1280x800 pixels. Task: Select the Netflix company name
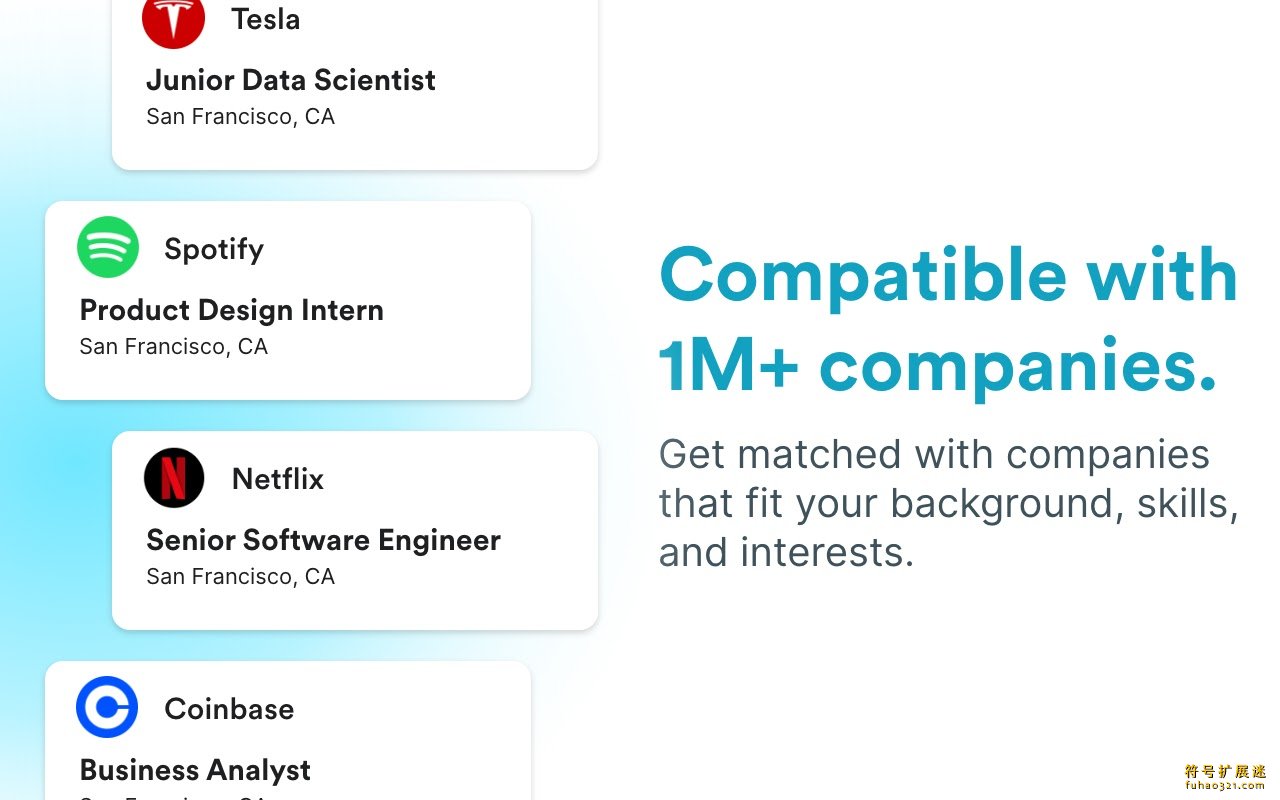click(x=278, y=479)
